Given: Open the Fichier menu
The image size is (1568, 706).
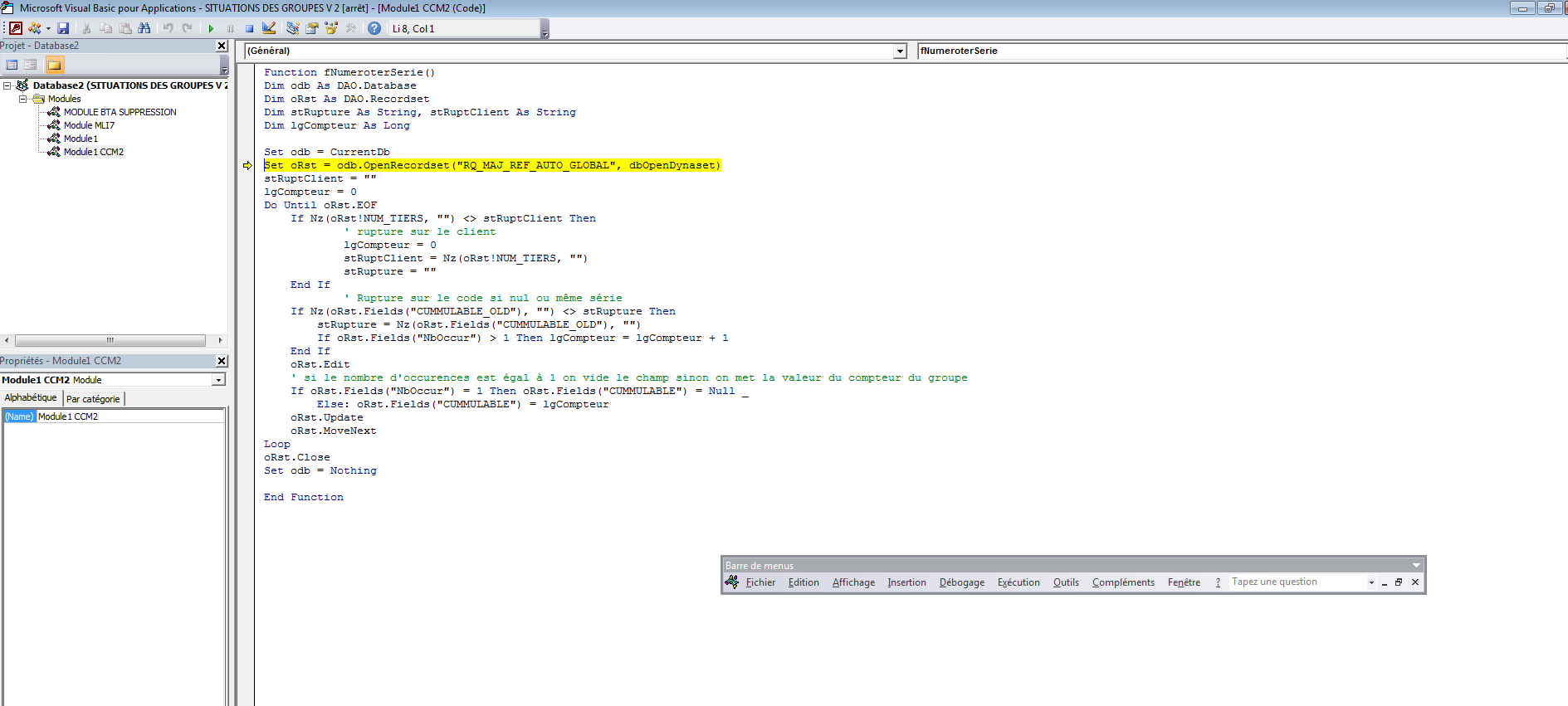Looking at the screenshot, I should pyautogui.click(x=760, y=582).
